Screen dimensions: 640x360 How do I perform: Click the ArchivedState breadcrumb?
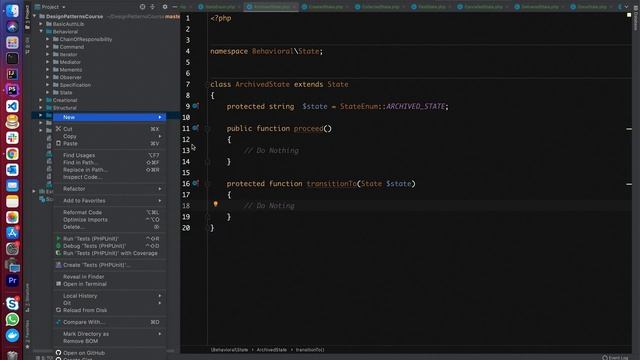[271, 350]
